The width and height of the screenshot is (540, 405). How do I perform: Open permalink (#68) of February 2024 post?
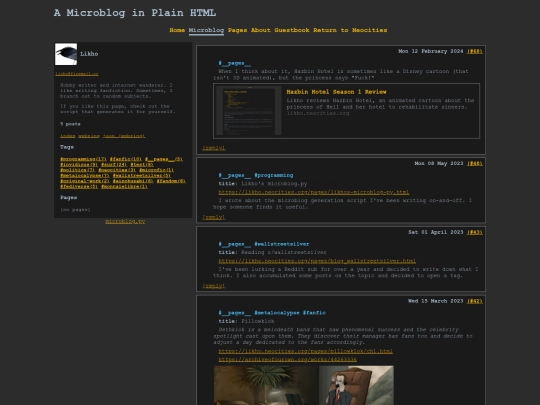click(x=475, y=51)
